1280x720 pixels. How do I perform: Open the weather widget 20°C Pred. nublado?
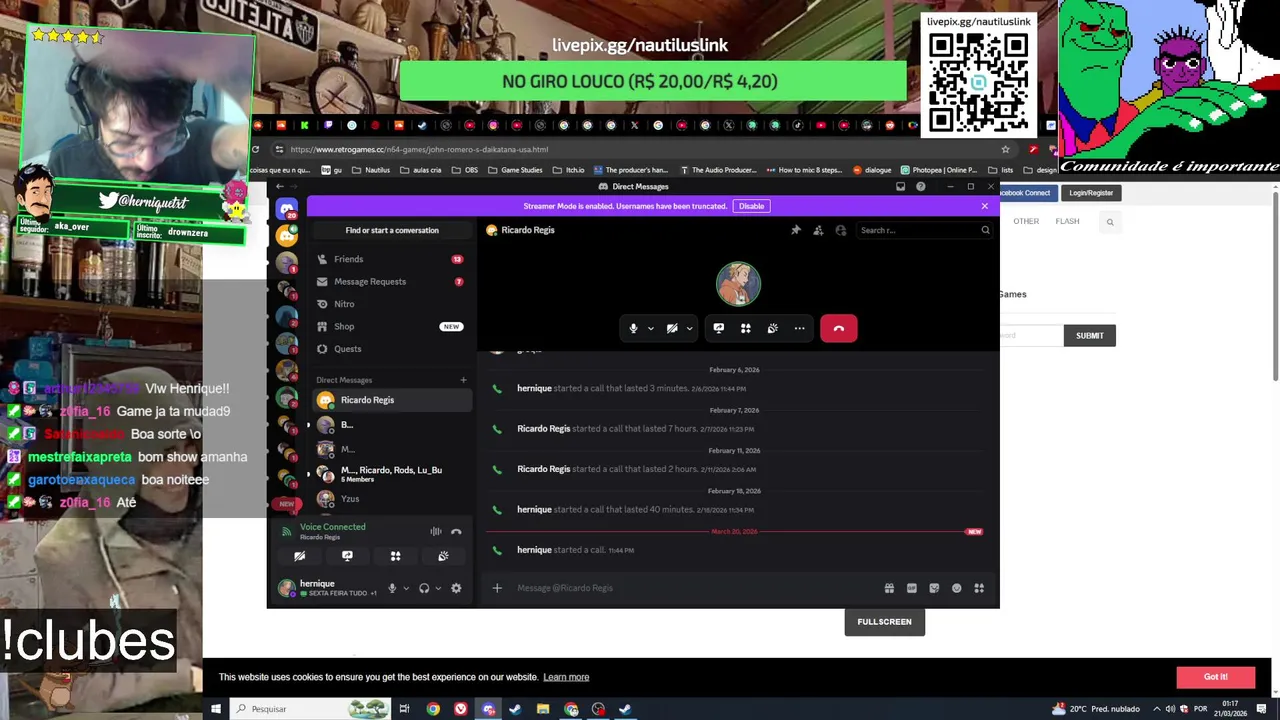(x=1096, y=709)
